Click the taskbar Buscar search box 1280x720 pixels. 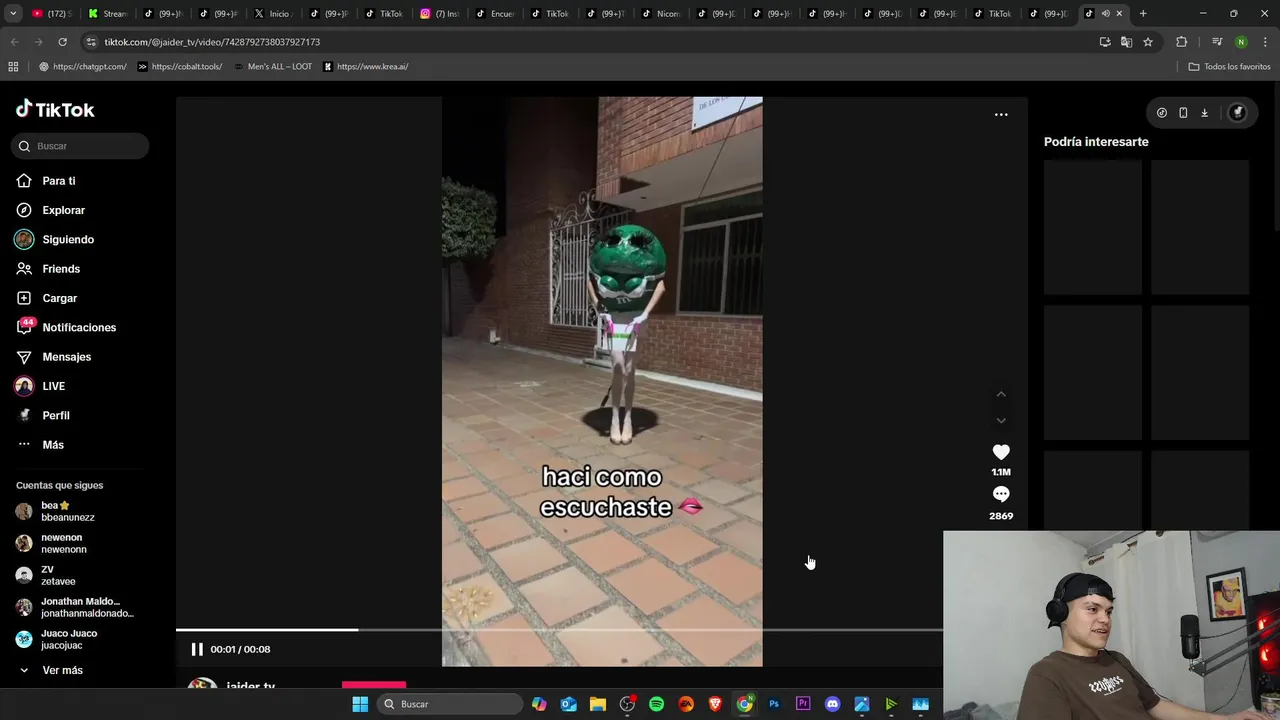pos(450,704)
